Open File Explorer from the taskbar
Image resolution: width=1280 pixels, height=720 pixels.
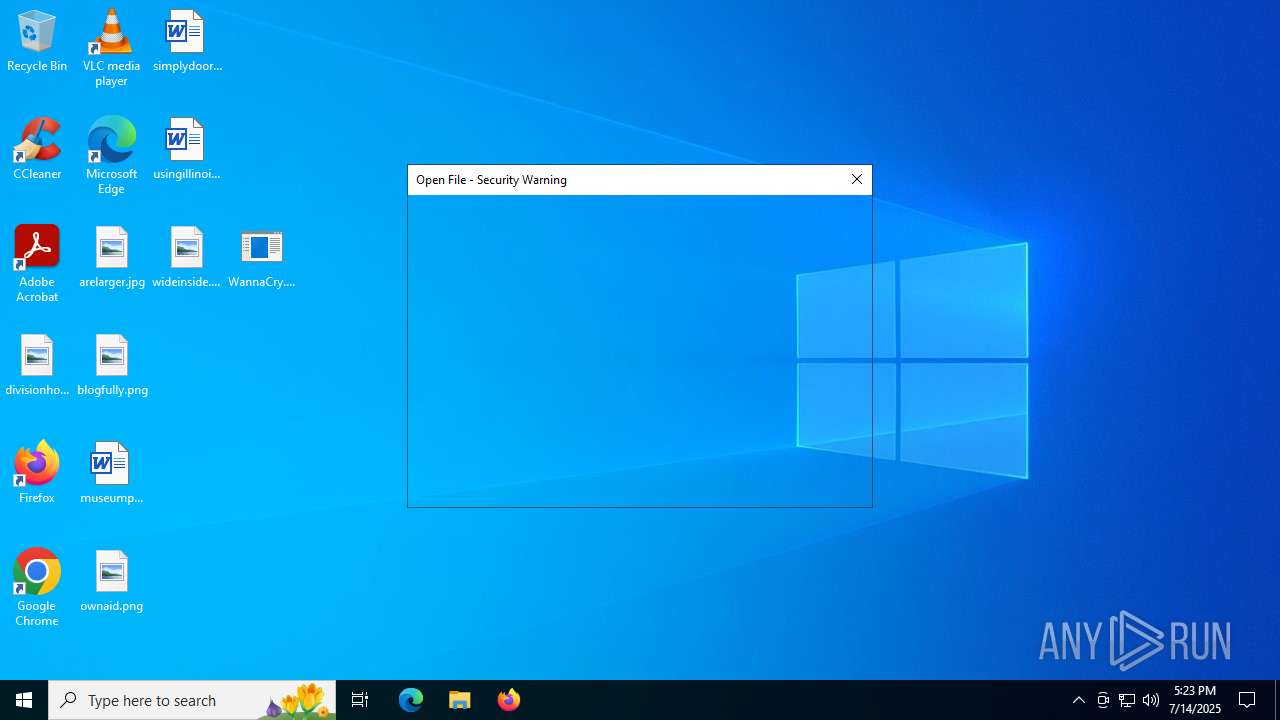pyautogui.click(x=460, y=700)
